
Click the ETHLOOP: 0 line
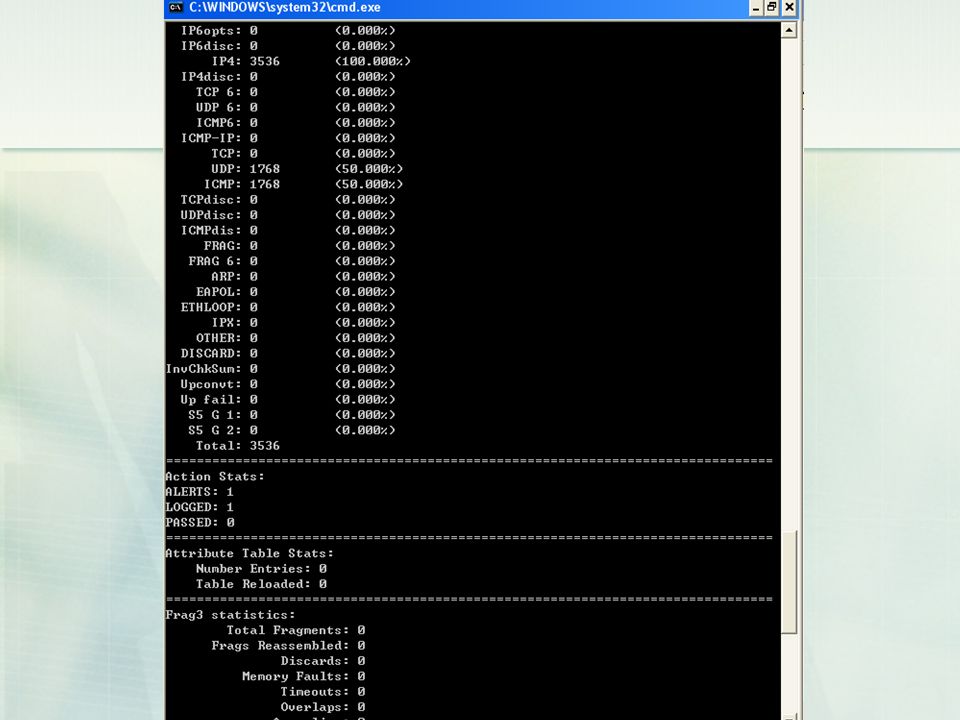288,307
